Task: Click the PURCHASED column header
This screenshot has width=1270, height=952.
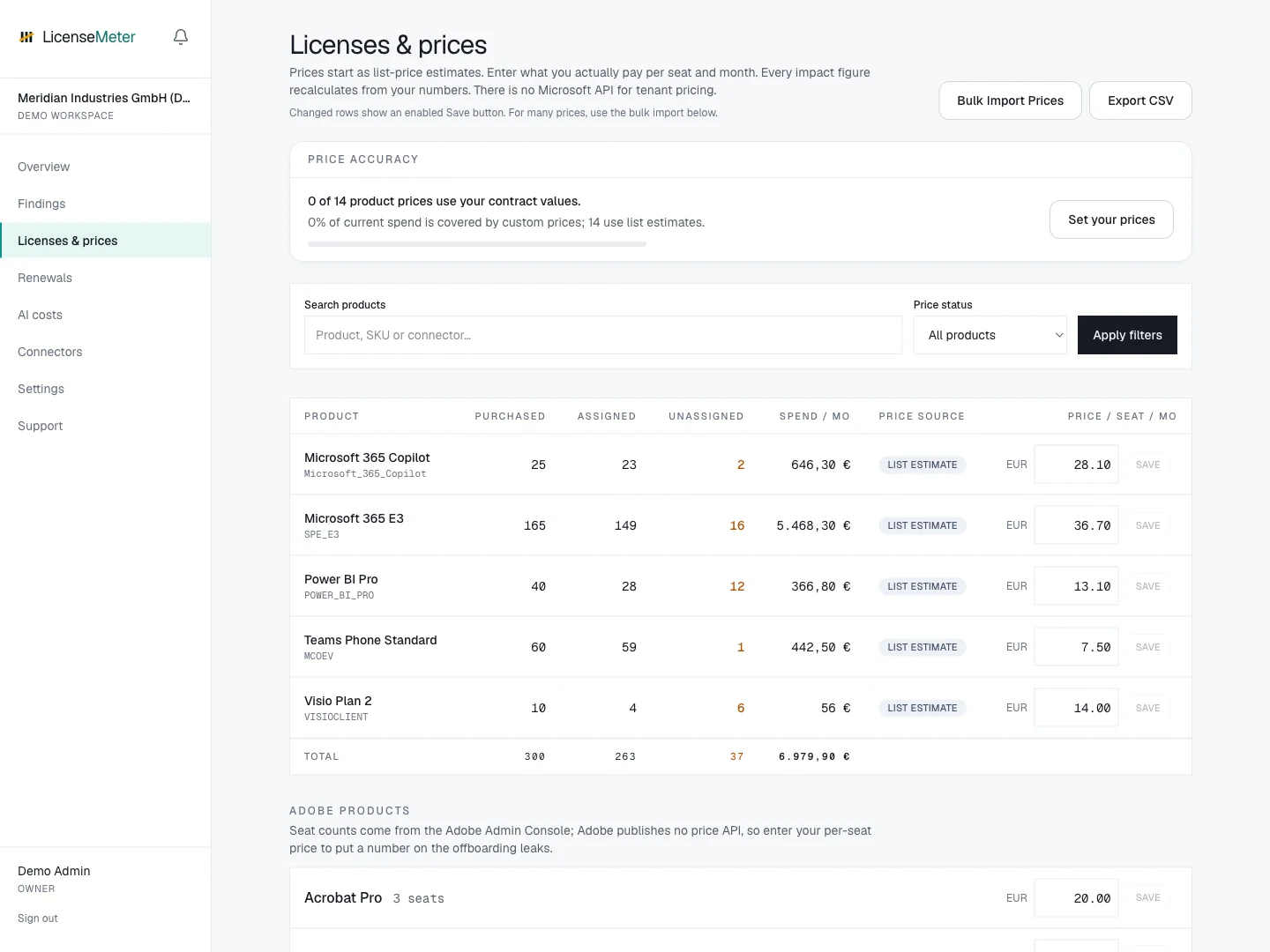Action: (510, 416)
